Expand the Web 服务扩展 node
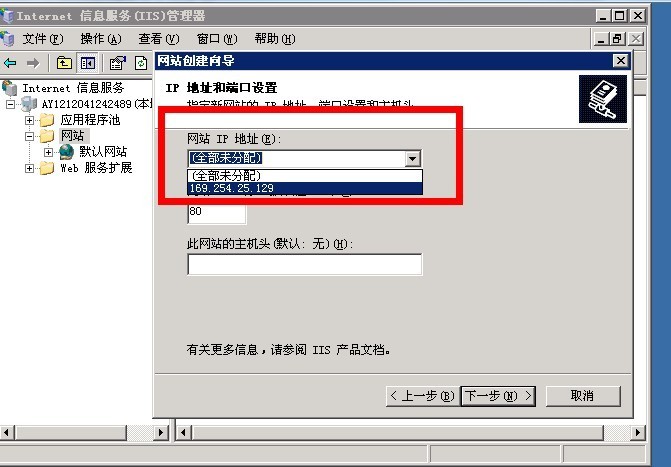The image size is (671, 467). point(29,168)
